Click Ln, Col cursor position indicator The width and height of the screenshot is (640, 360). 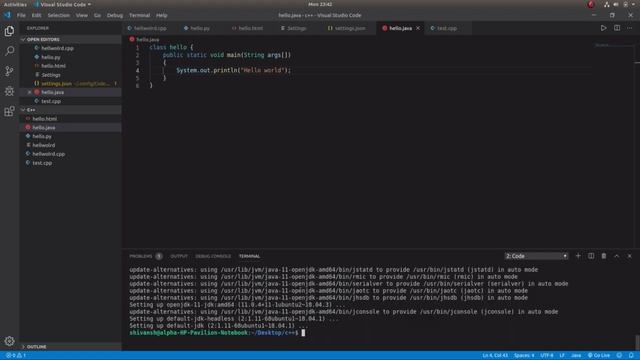pos(495,356)
